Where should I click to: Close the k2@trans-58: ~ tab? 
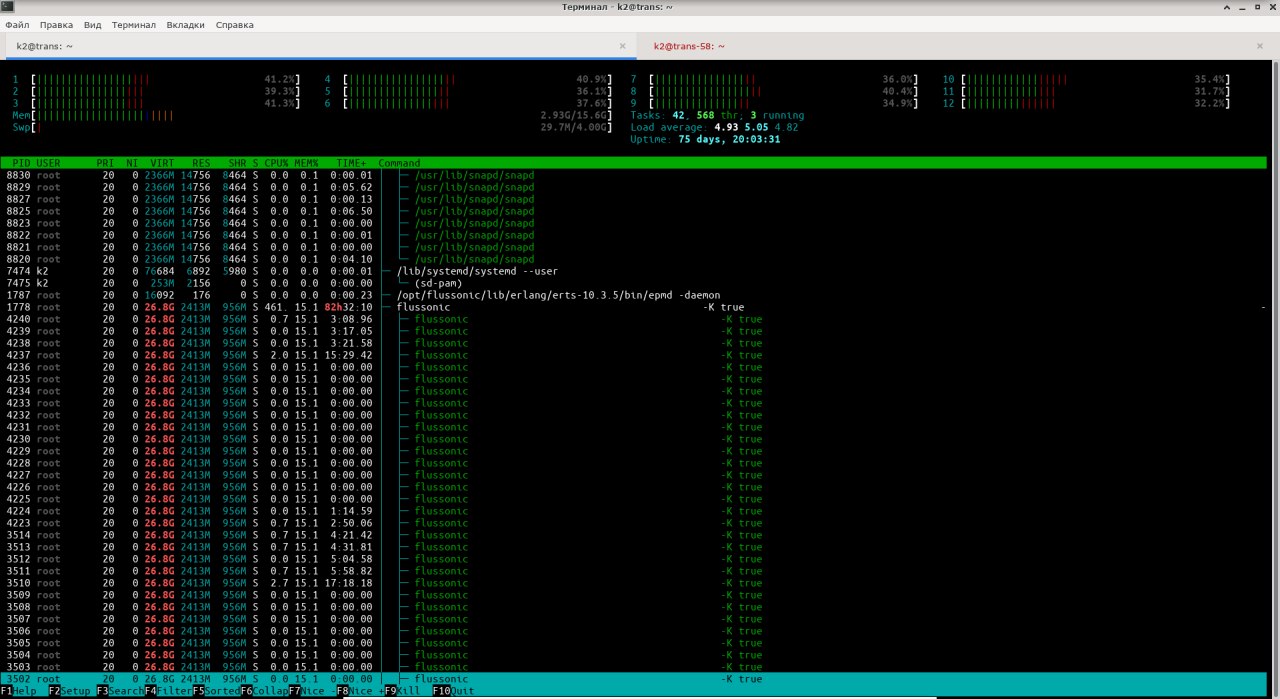click(1262, 46)
